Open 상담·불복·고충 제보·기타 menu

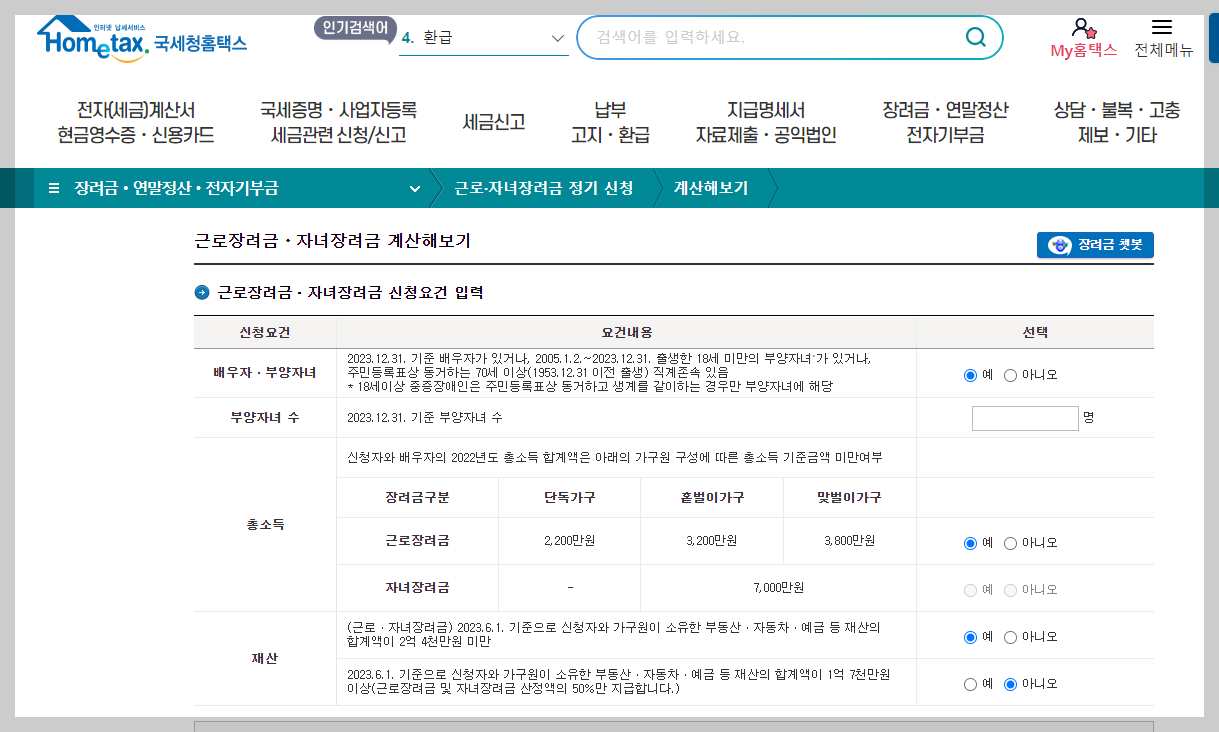[1117, 122]
